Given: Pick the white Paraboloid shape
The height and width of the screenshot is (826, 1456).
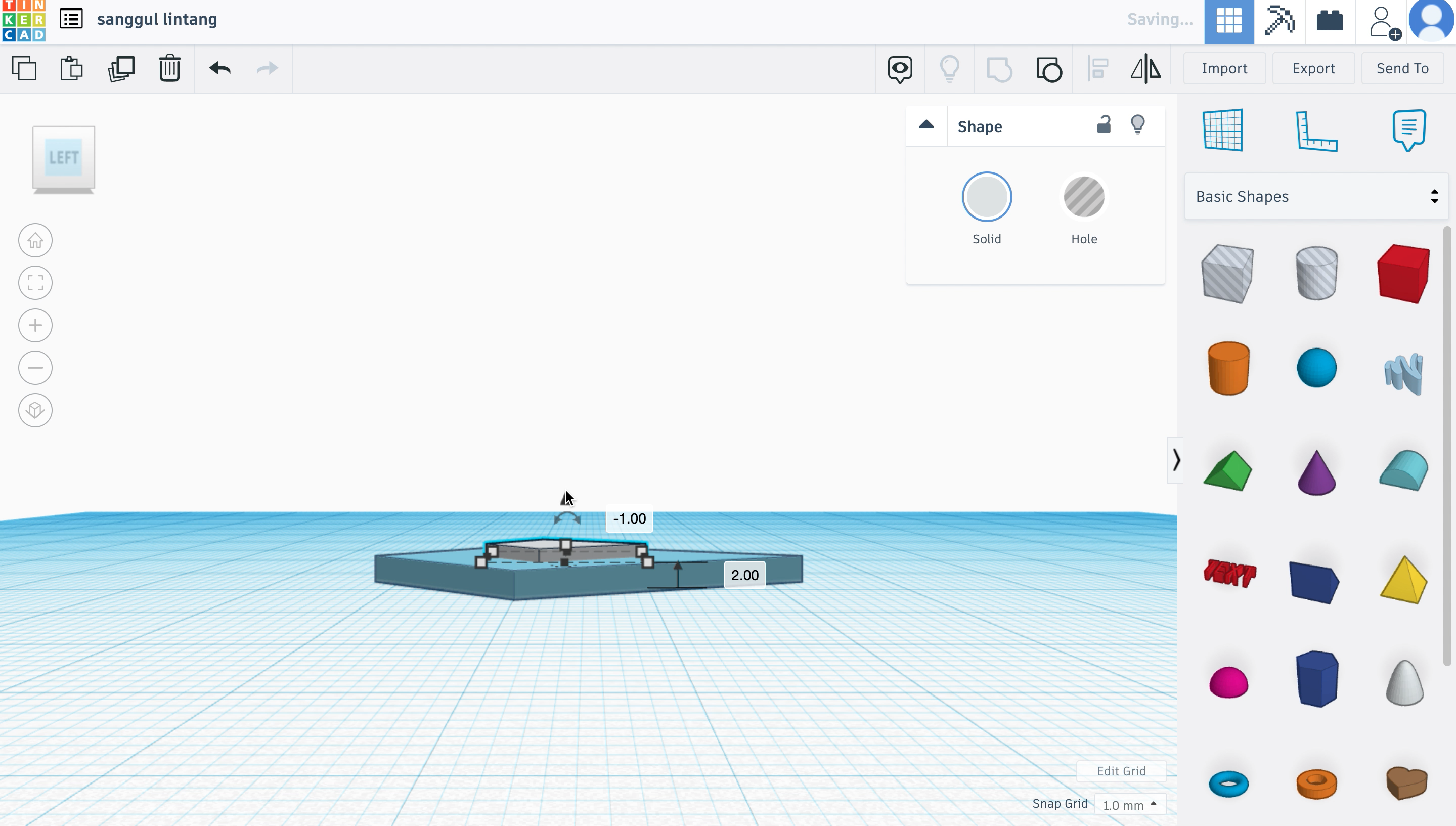Looking at the screenshot, I should point(1404,682).
